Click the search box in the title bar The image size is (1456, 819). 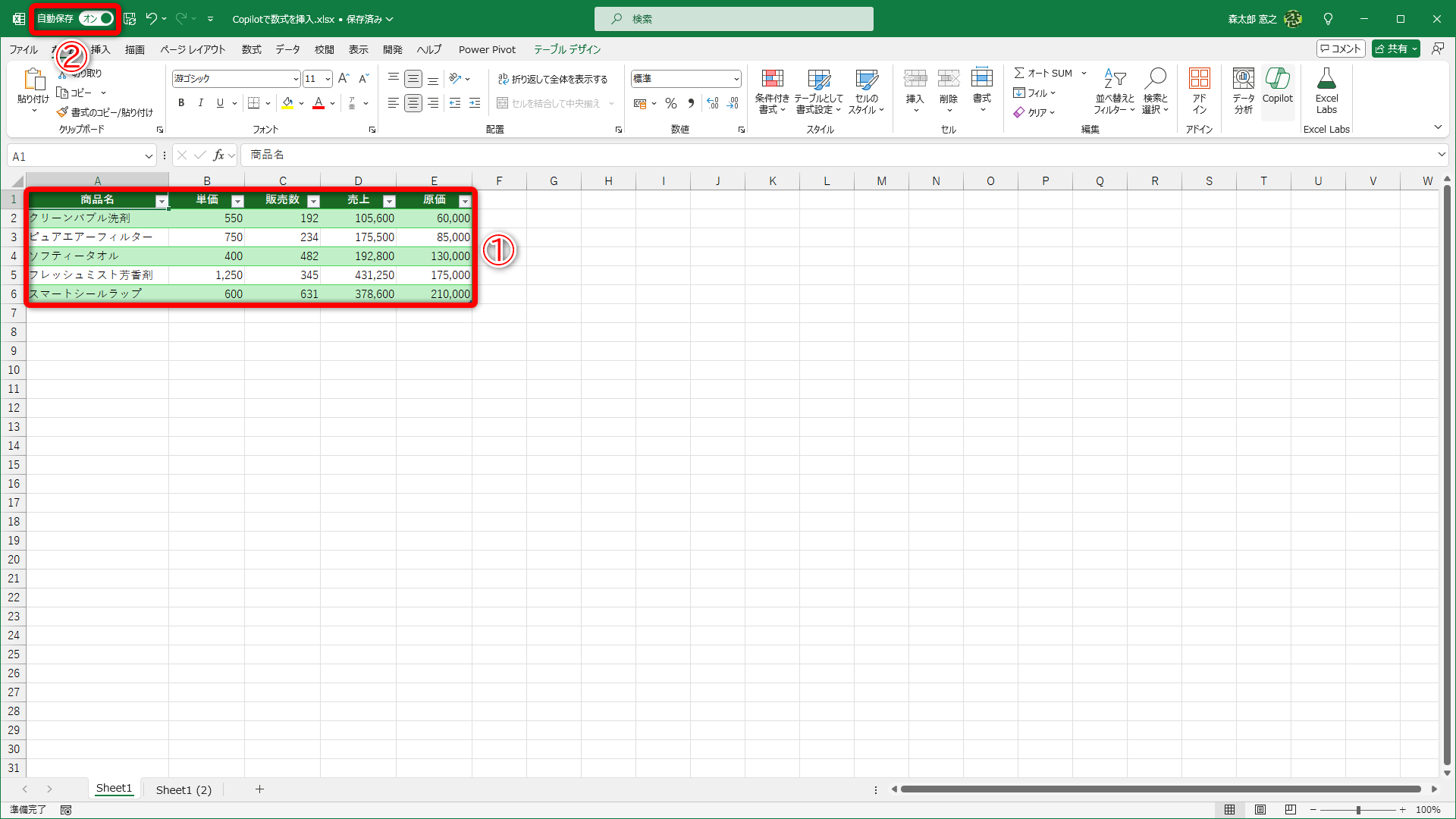pos(733,19)
